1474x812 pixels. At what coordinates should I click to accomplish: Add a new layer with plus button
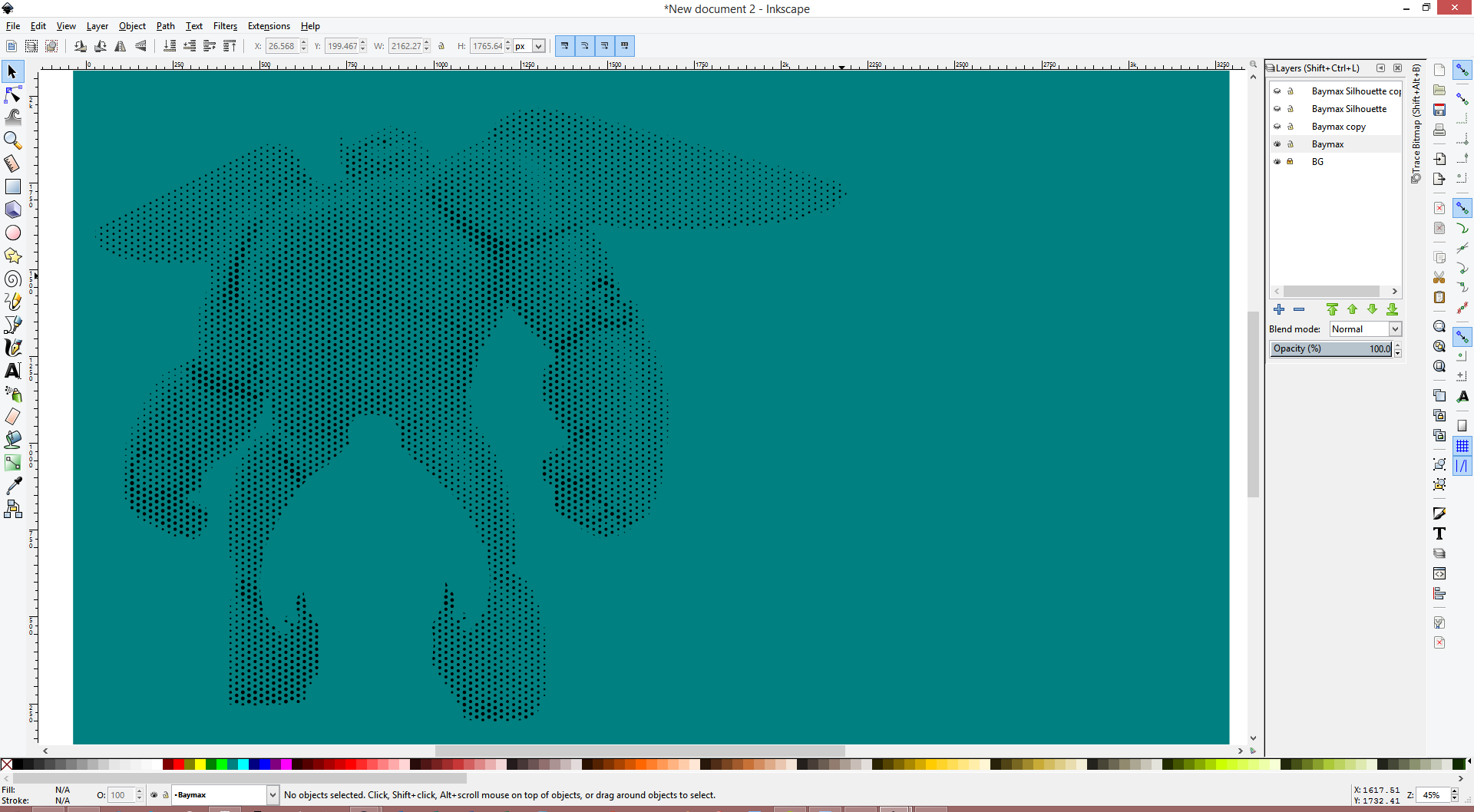pos(1279,309)
